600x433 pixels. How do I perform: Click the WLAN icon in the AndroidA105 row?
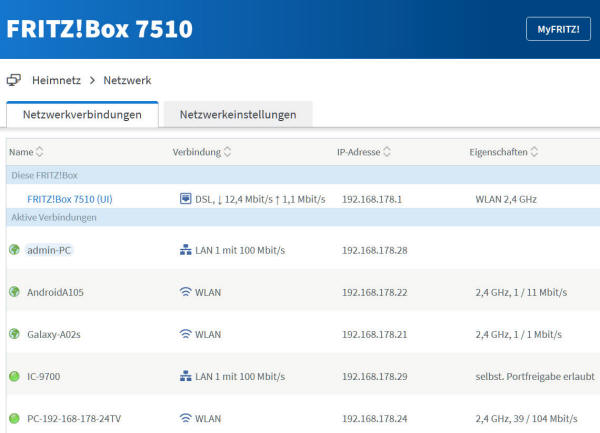point(185,291)
